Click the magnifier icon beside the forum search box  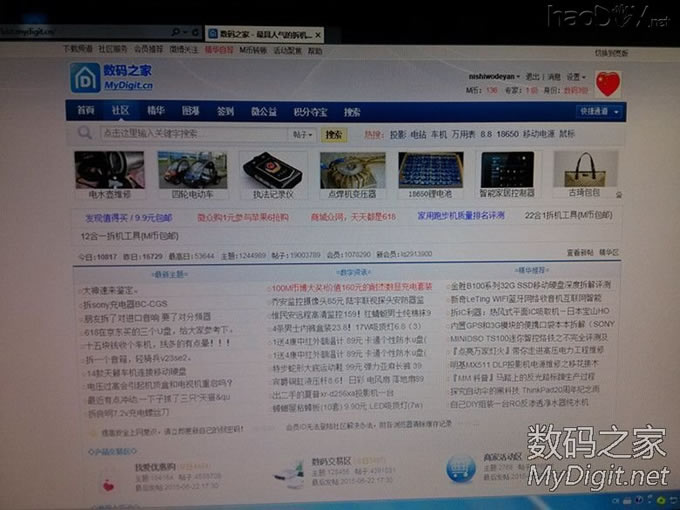(x=85, y=133)
